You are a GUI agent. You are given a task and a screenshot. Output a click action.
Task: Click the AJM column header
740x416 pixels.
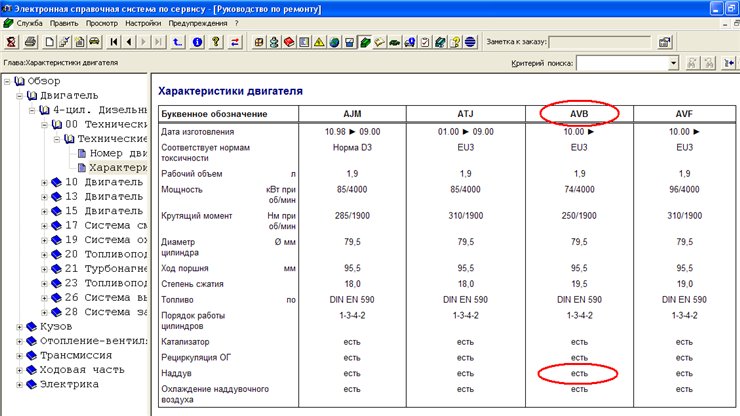pyautogui.click(x=352, y=114)
